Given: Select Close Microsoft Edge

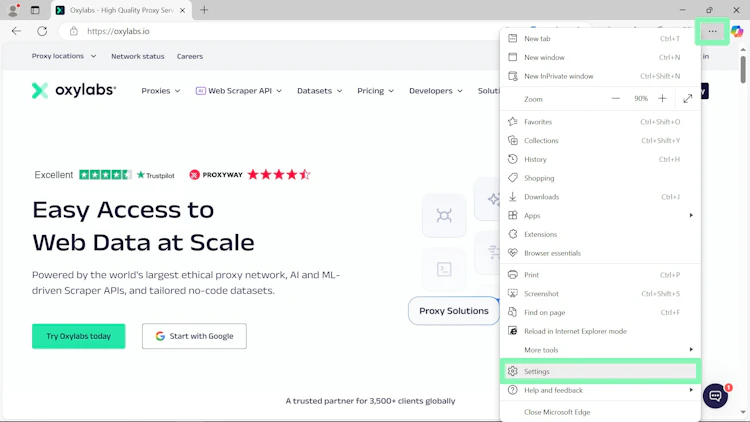Looking at the screenshot, I should (600, 412).
